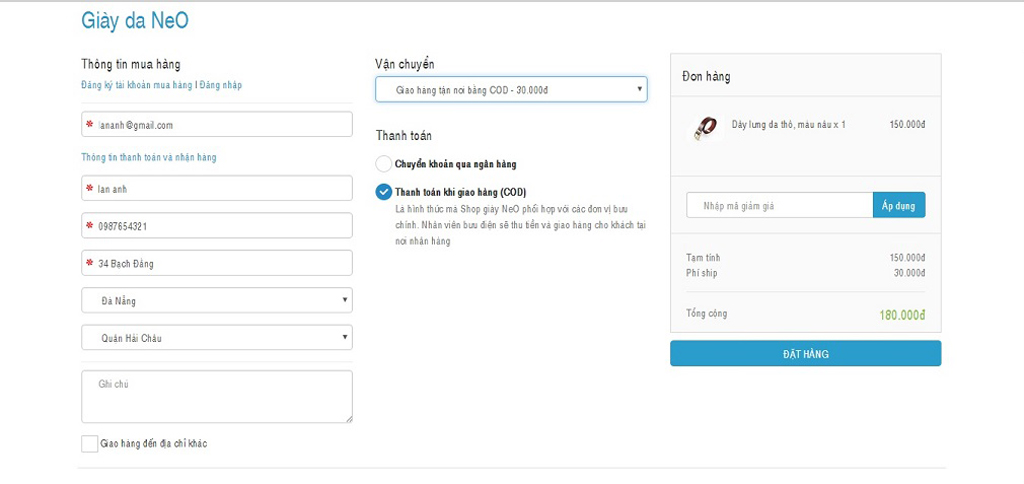Click the phone field 0987654321
The width and height of the screenshot is (1024, 484).
[217, 225]
